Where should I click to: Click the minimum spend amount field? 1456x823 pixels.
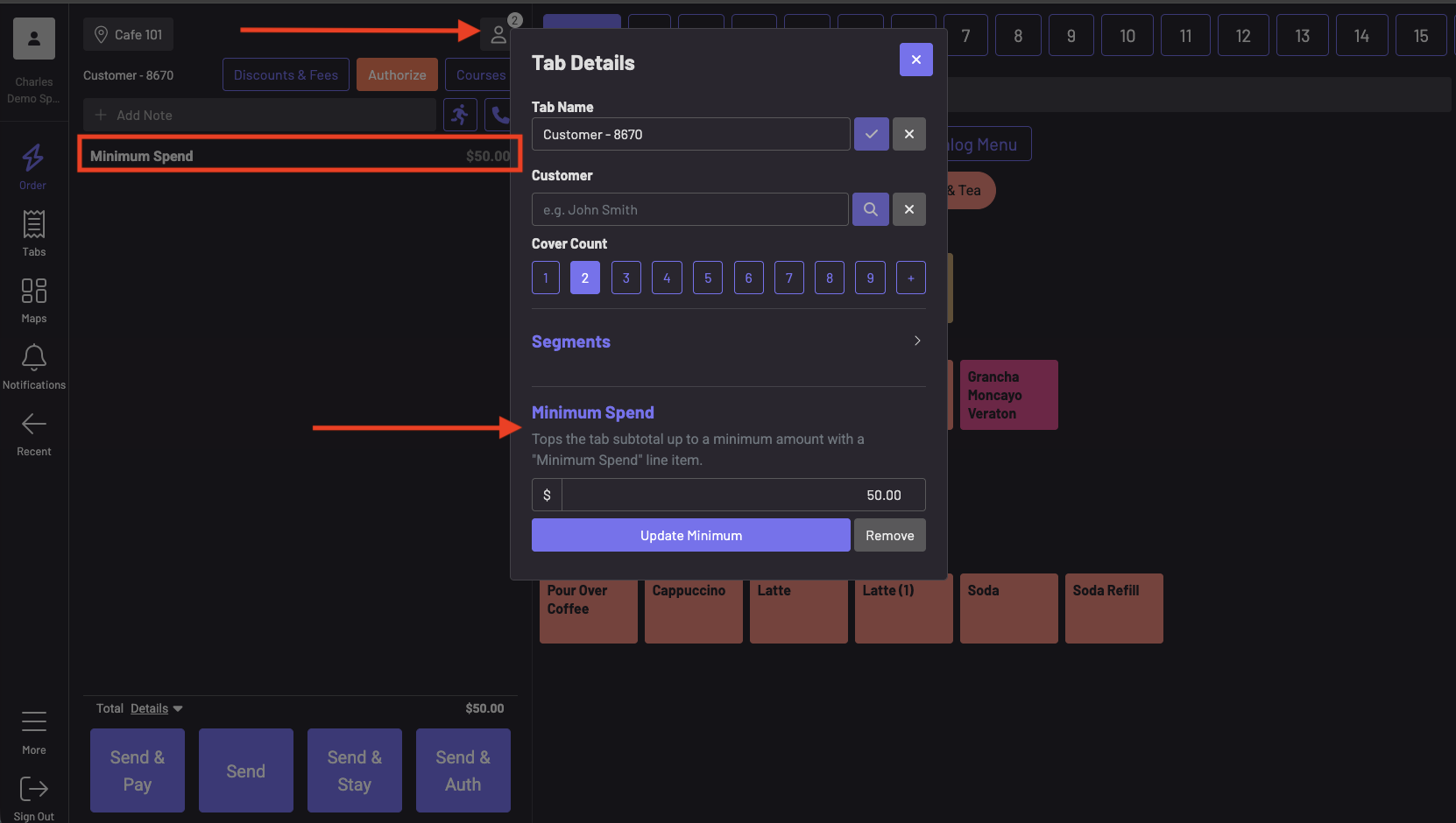tap(743, 495)
